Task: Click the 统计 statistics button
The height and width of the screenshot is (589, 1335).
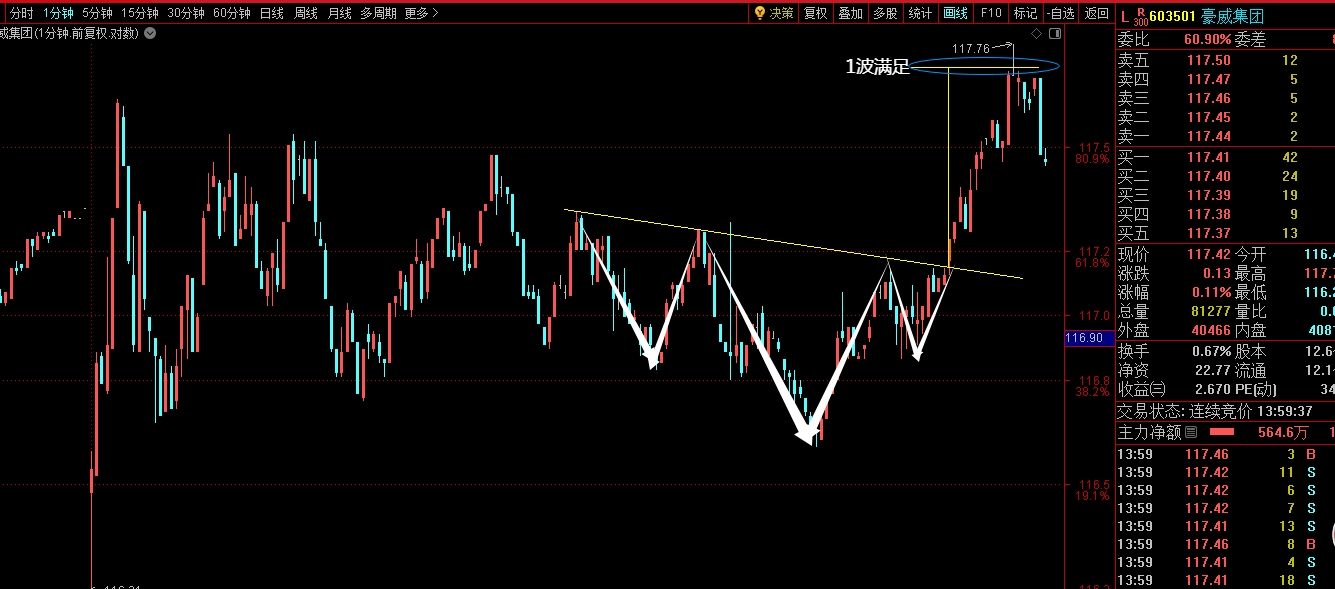Action: (x=920, y=13)
